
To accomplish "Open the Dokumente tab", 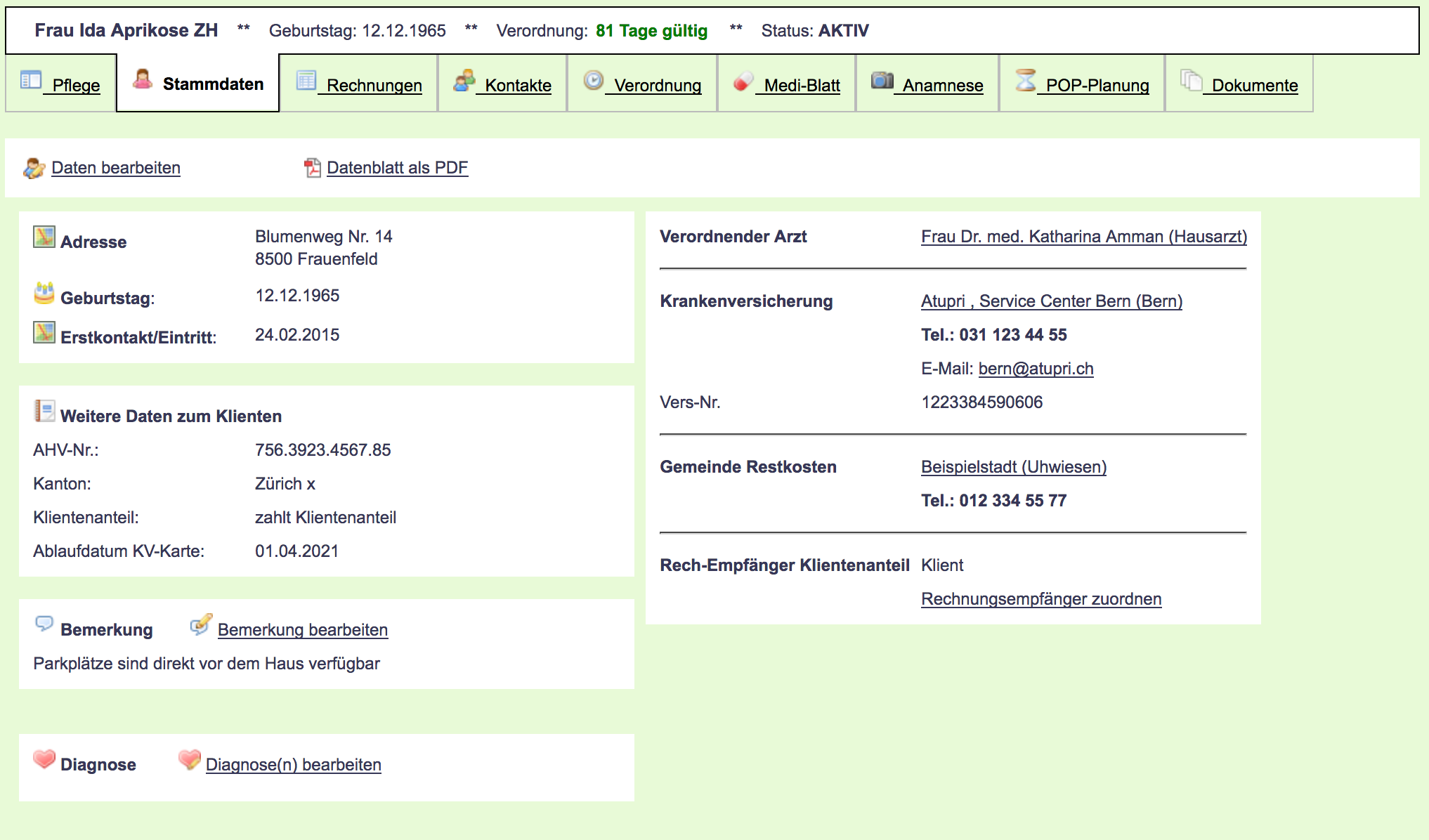I will 1254,86.
